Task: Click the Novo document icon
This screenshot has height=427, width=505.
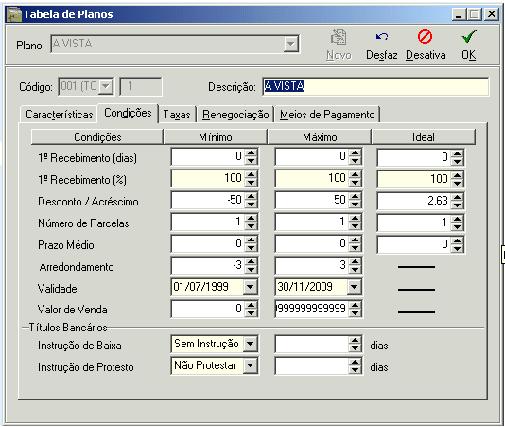Action: coord(338,37)
